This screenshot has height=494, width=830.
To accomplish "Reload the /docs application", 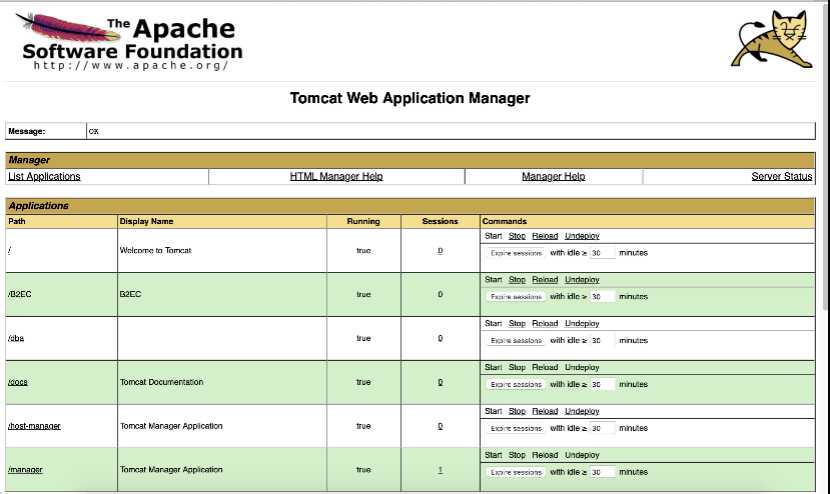I will point(545,367).
